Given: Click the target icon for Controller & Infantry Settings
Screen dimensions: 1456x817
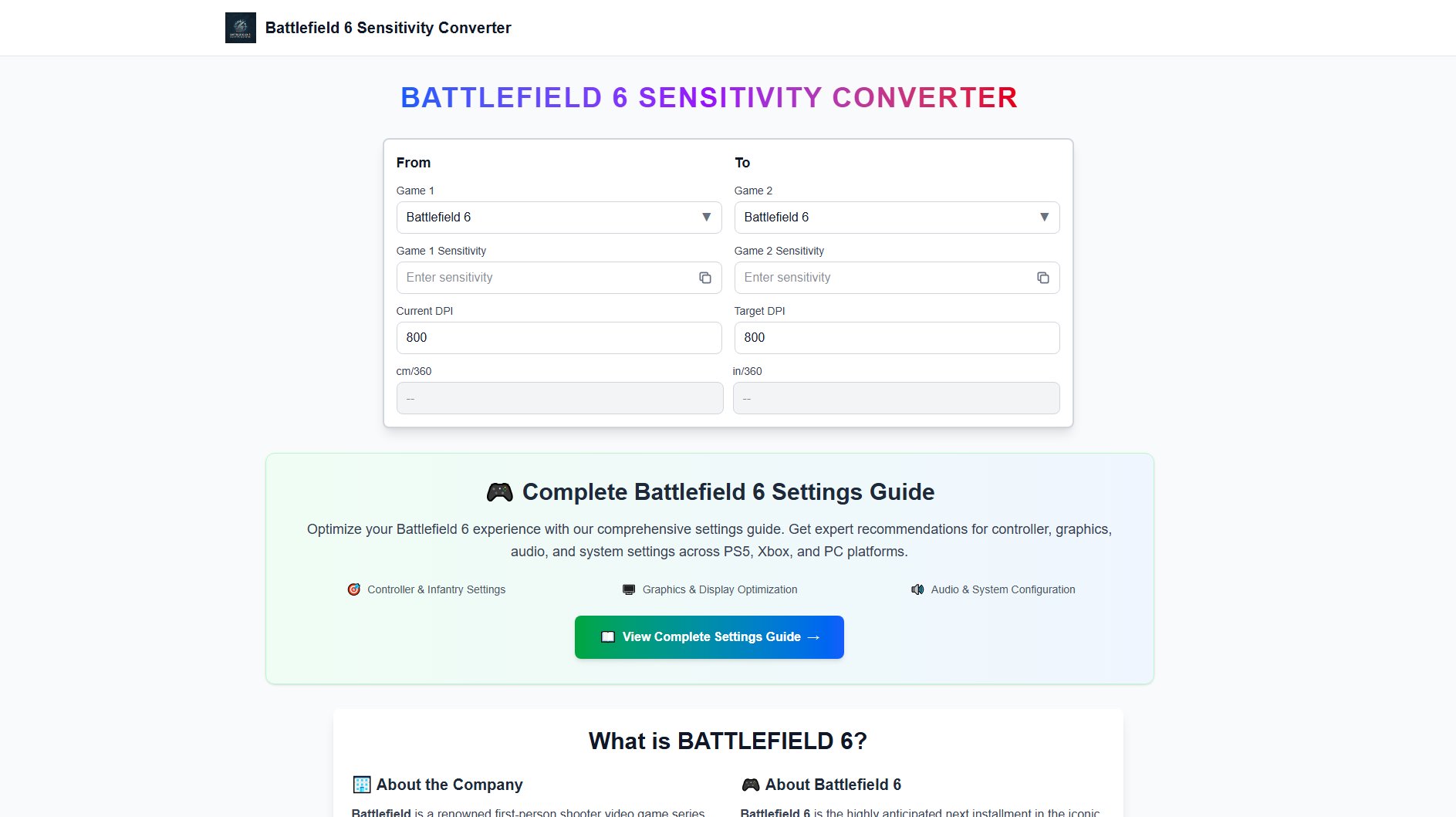Looking at the screenshot, I should [353, 589].
